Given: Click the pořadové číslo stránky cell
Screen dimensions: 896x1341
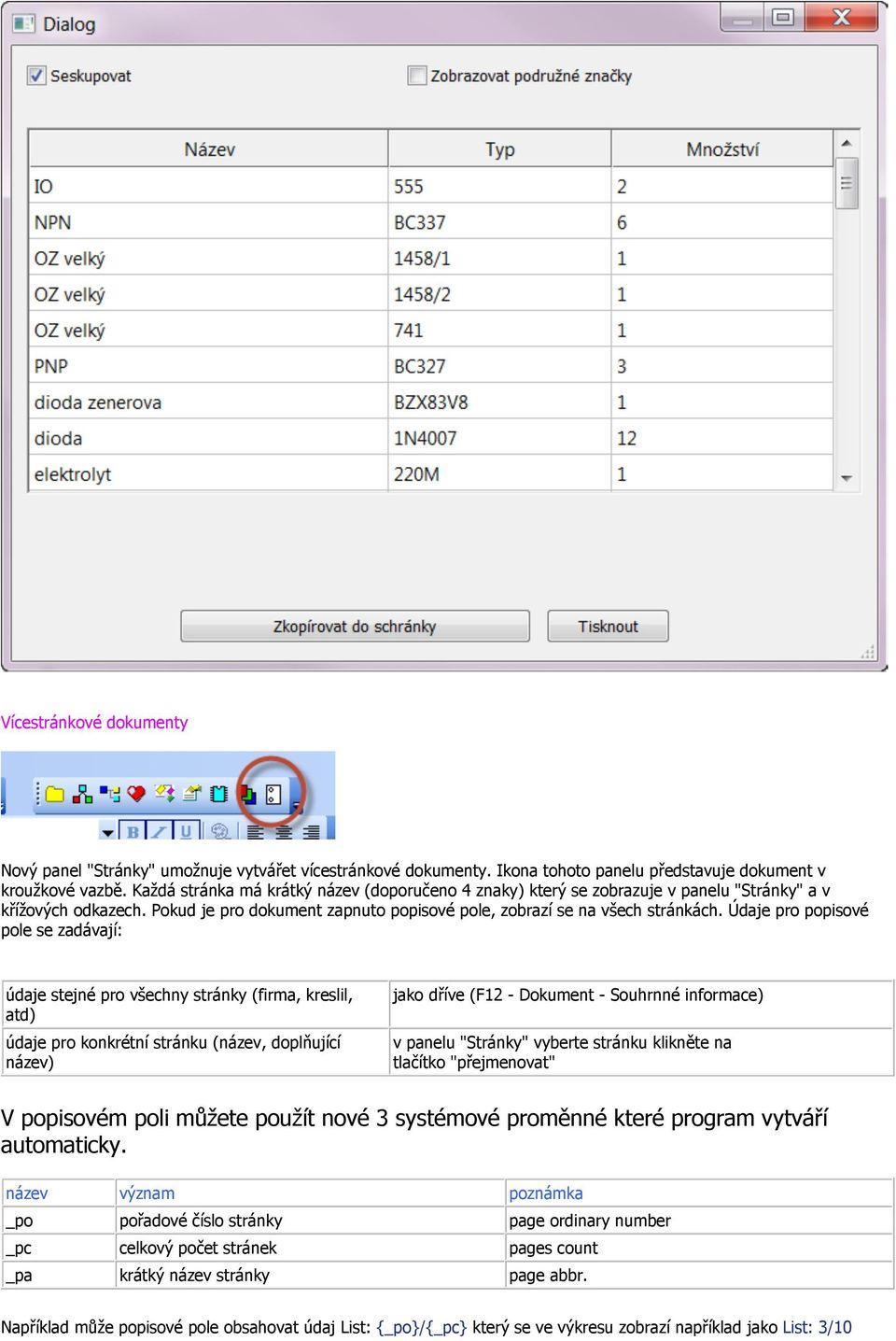Looking at the screenshot, I should coord(311,1221).
